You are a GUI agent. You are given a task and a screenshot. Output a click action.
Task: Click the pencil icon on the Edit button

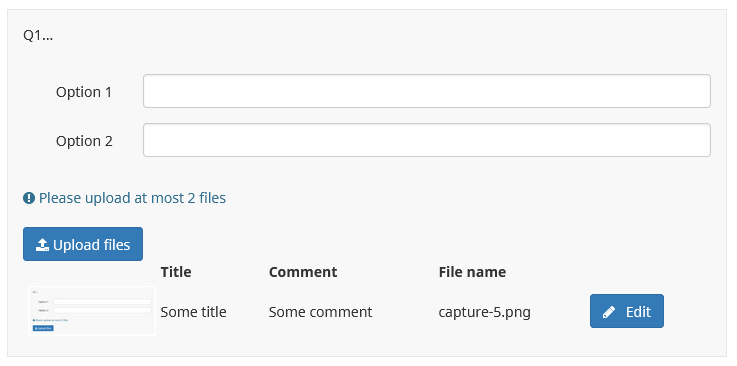609,312
